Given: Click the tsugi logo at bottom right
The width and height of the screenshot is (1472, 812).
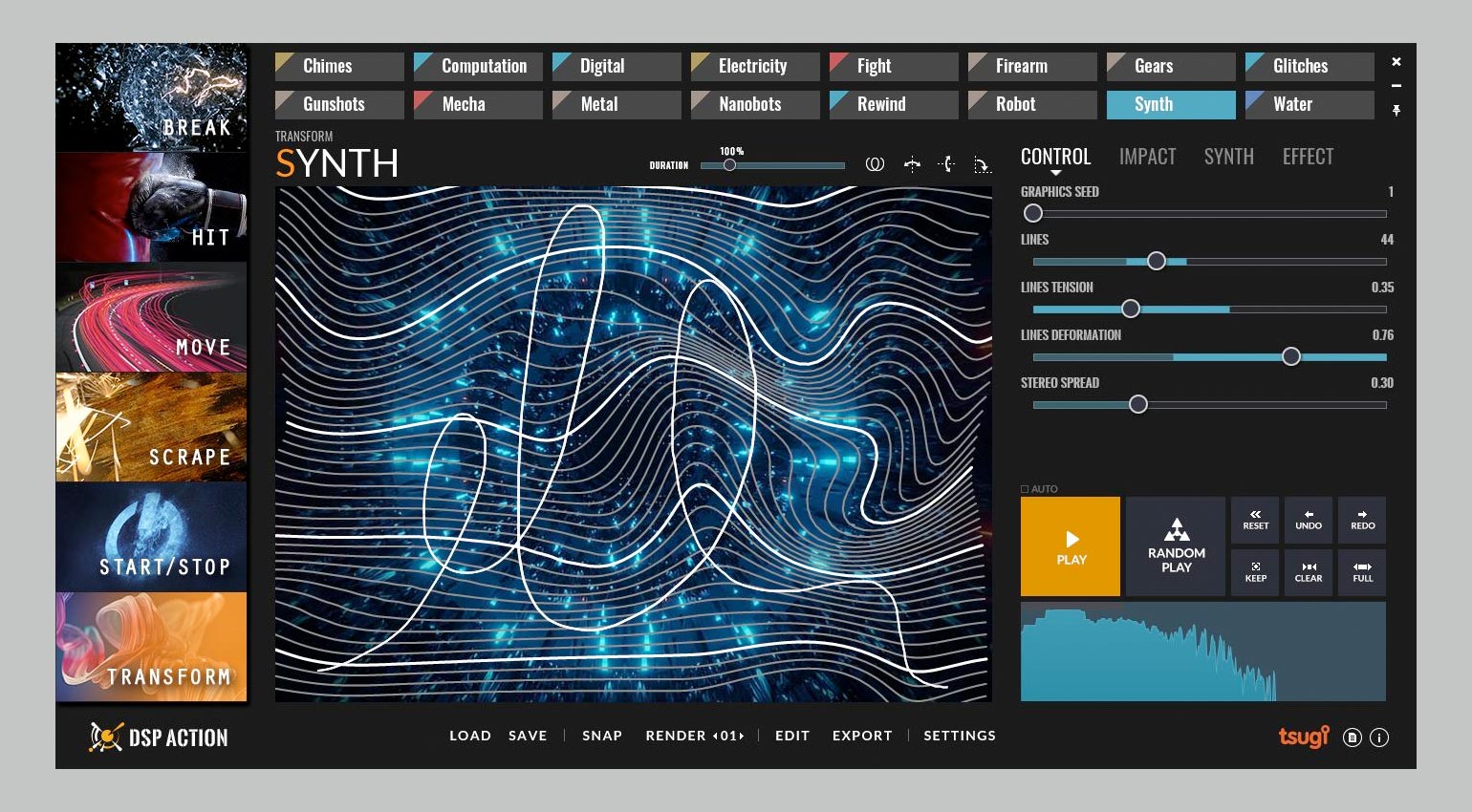Looking at the screenshot, I should tap(1303, 737).
